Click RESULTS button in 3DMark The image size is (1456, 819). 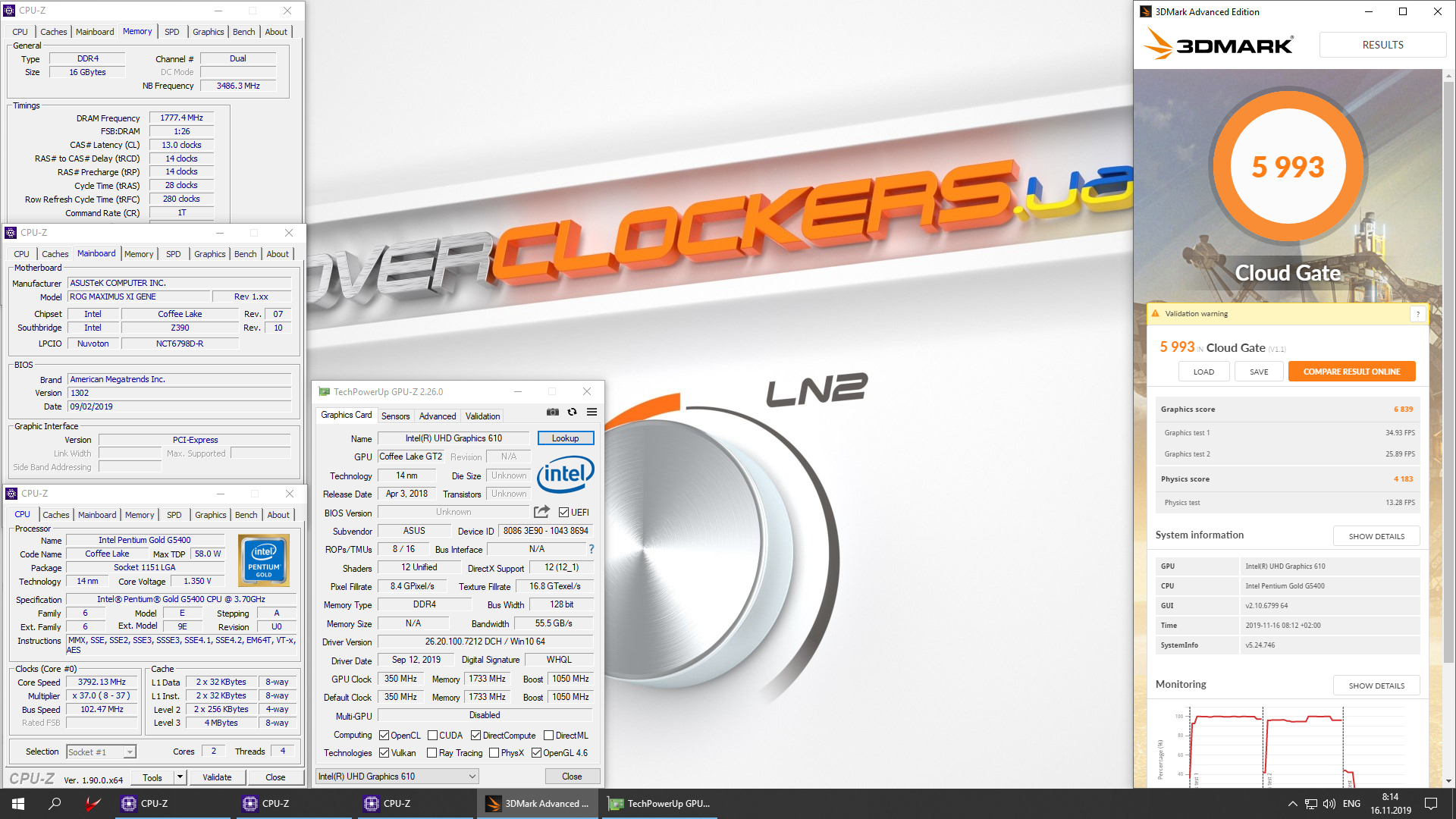coord(1382,45)
